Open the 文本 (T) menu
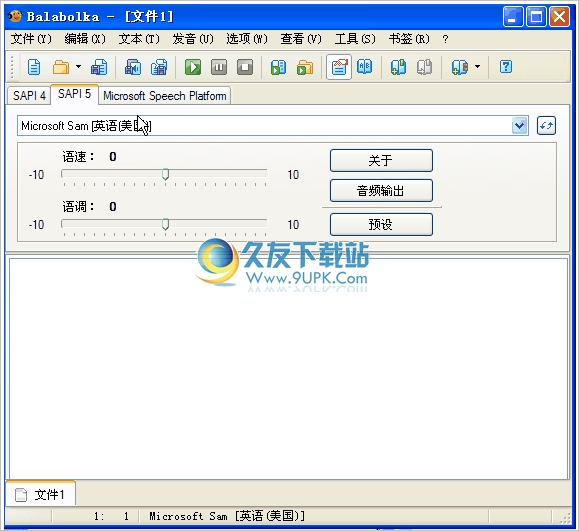 point(139,39)
